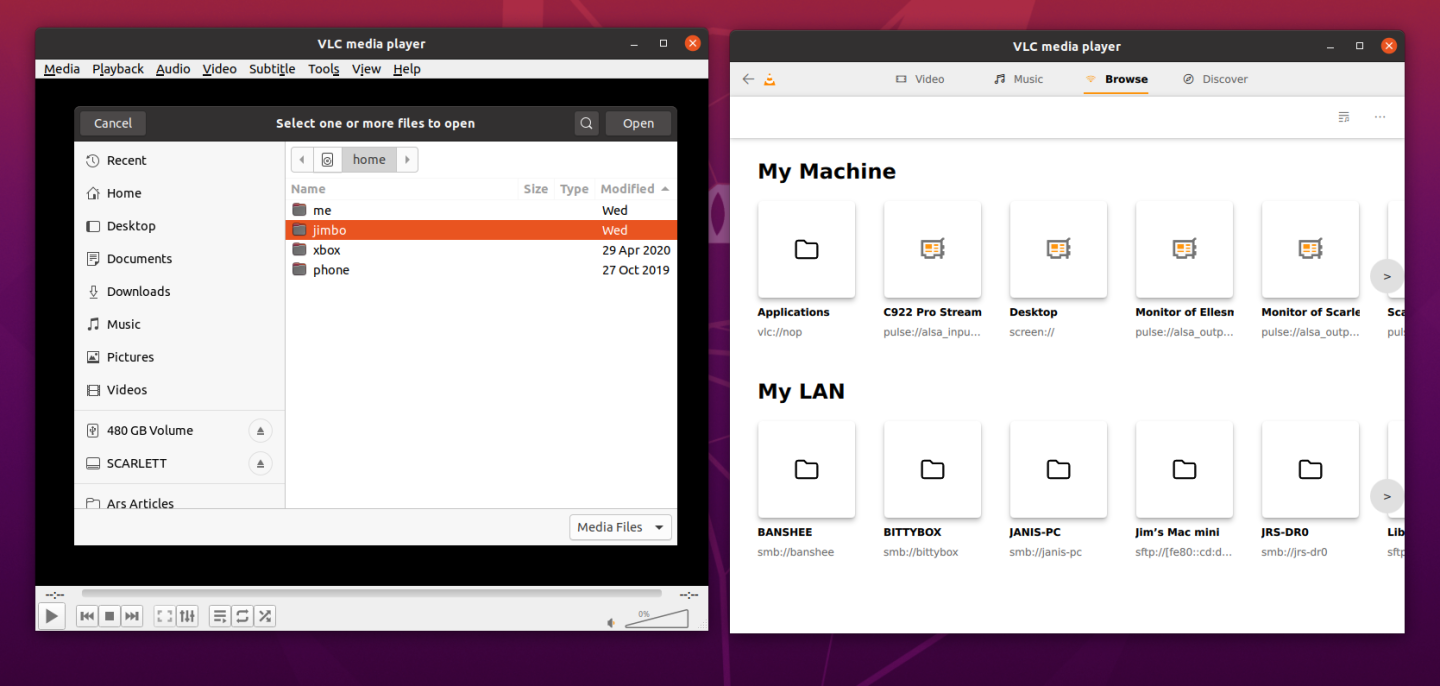Click the stop playback icon
The image size is (1440, 686).
point(109,616)
